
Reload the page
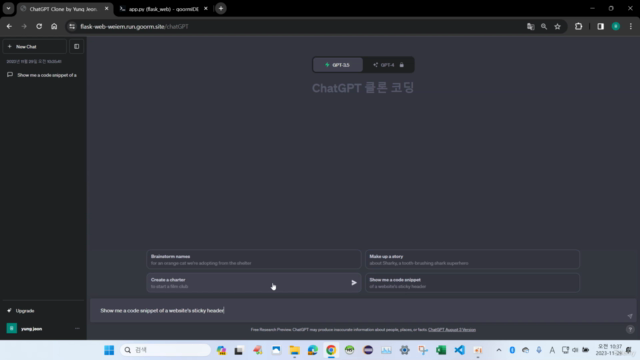39,27
